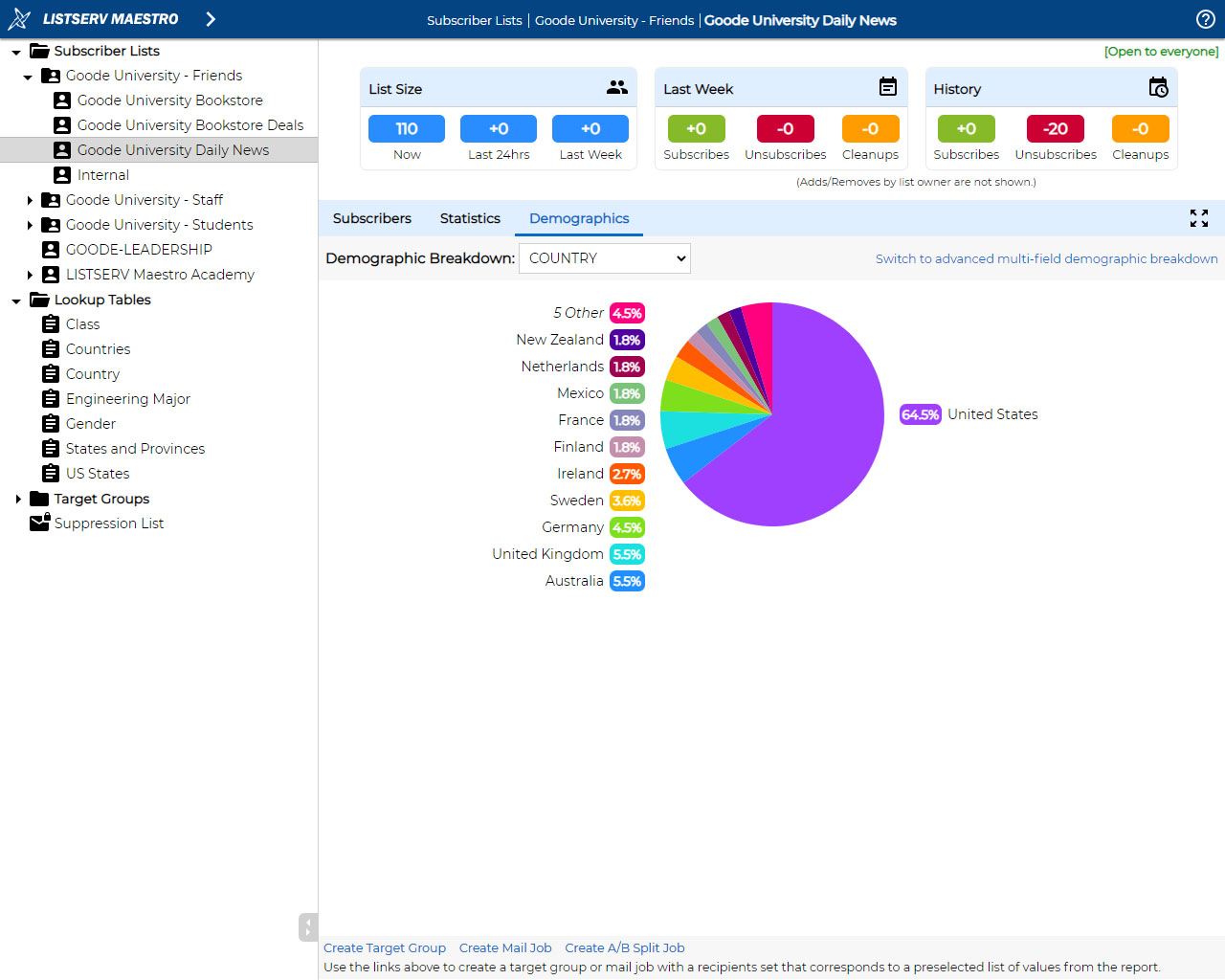1225x980 pixels.
Task: Switch to the Subscribers tab
Action: click(x=372, y=218)
